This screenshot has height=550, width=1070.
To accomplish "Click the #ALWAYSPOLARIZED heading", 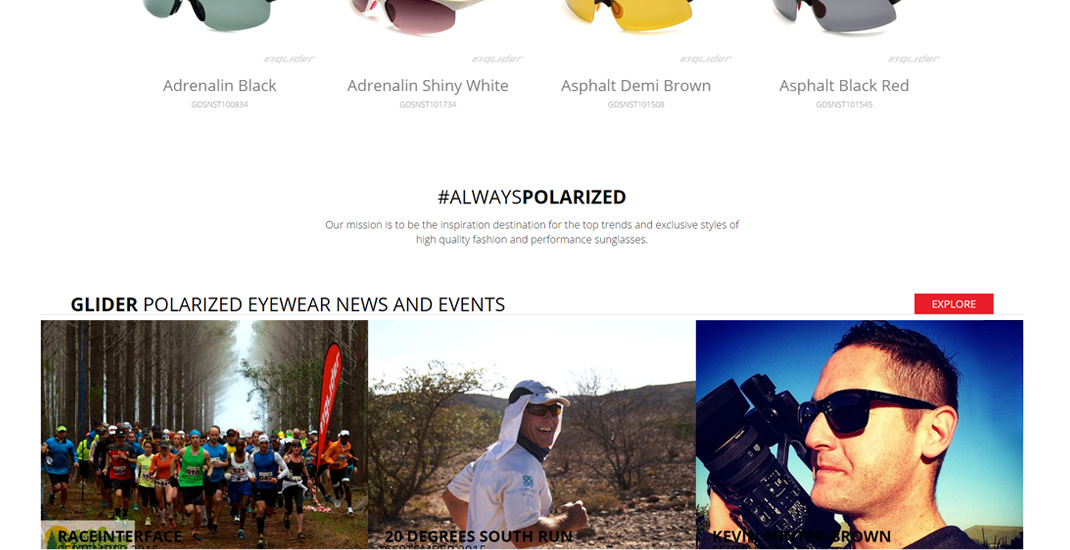I will click(532, 197).
